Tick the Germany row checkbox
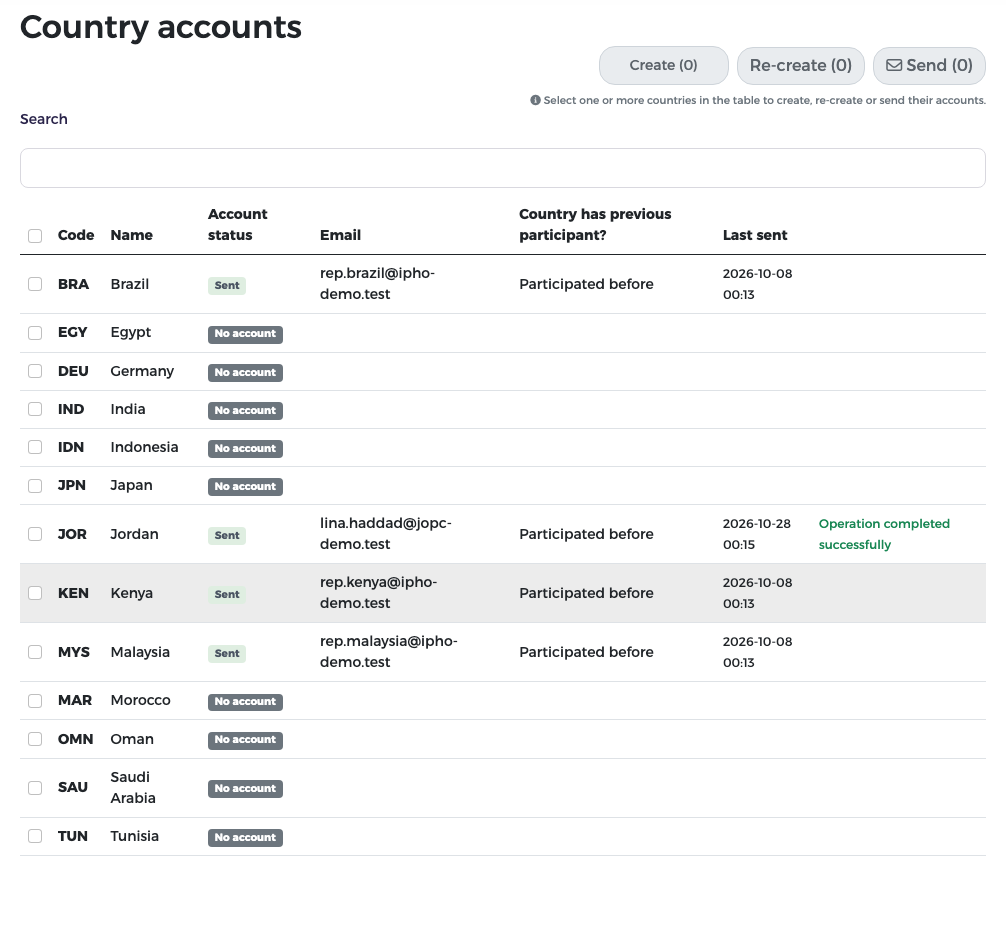1006x933 pixels. tap(35, 372)
